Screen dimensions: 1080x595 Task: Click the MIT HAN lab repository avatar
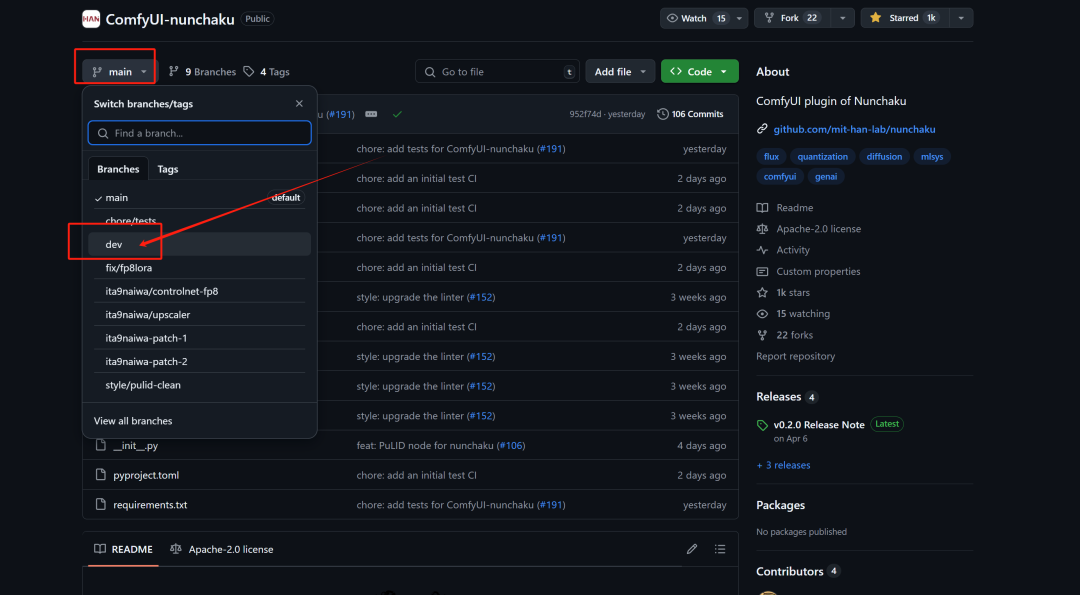tap(91, 19)
